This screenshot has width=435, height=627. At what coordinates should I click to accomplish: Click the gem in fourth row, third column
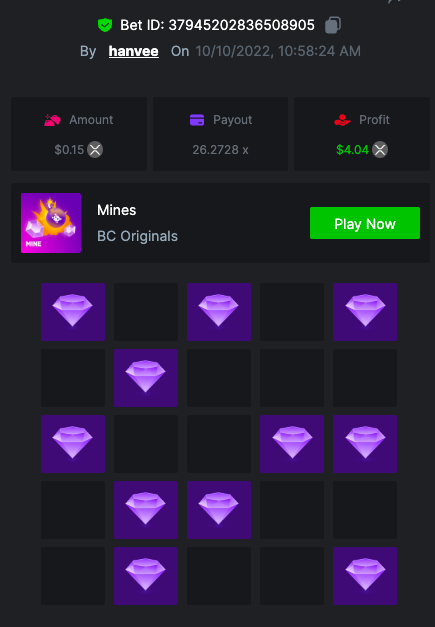pyautogui.click(x=219, y=510)
